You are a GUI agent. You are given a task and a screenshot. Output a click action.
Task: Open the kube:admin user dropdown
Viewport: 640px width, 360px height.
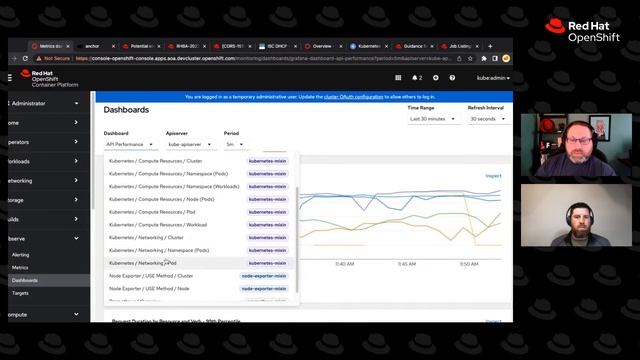click(493, 78)
